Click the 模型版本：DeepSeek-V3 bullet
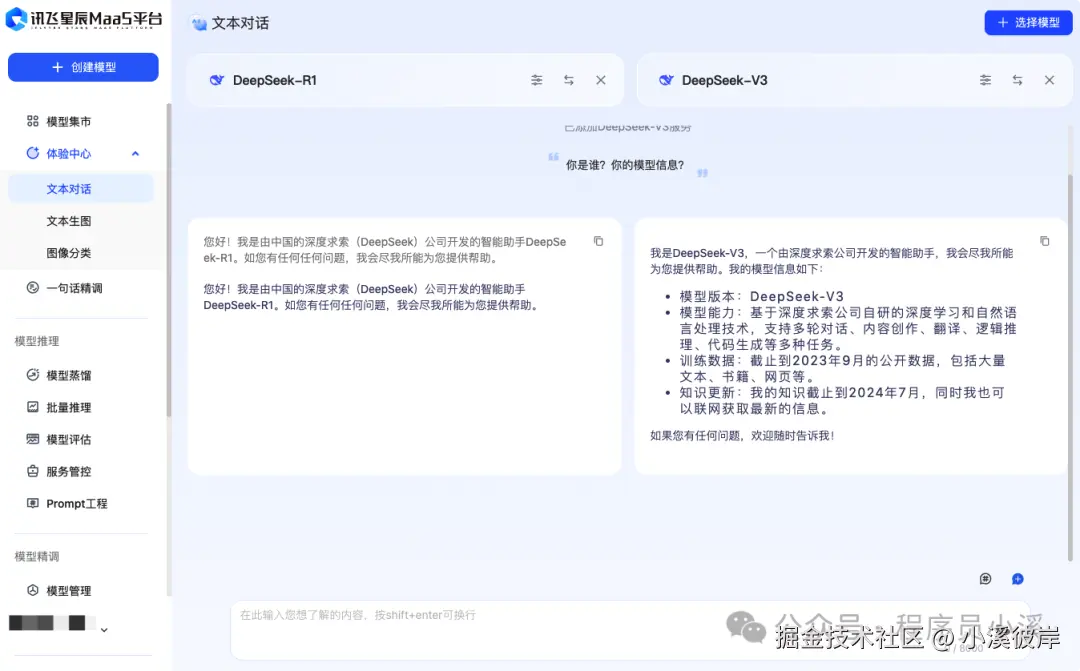Viewport: 1080px width, 671px height. [762, 296]
